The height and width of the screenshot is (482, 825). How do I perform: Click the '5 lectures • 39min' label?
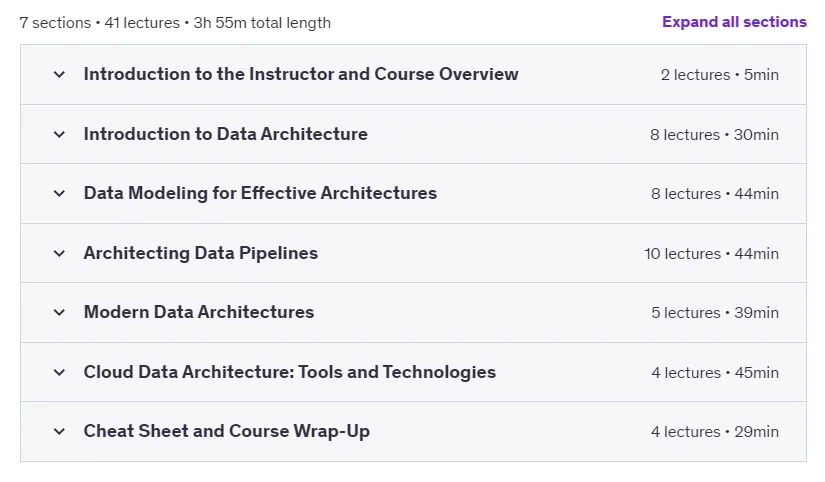coord(715,313)
